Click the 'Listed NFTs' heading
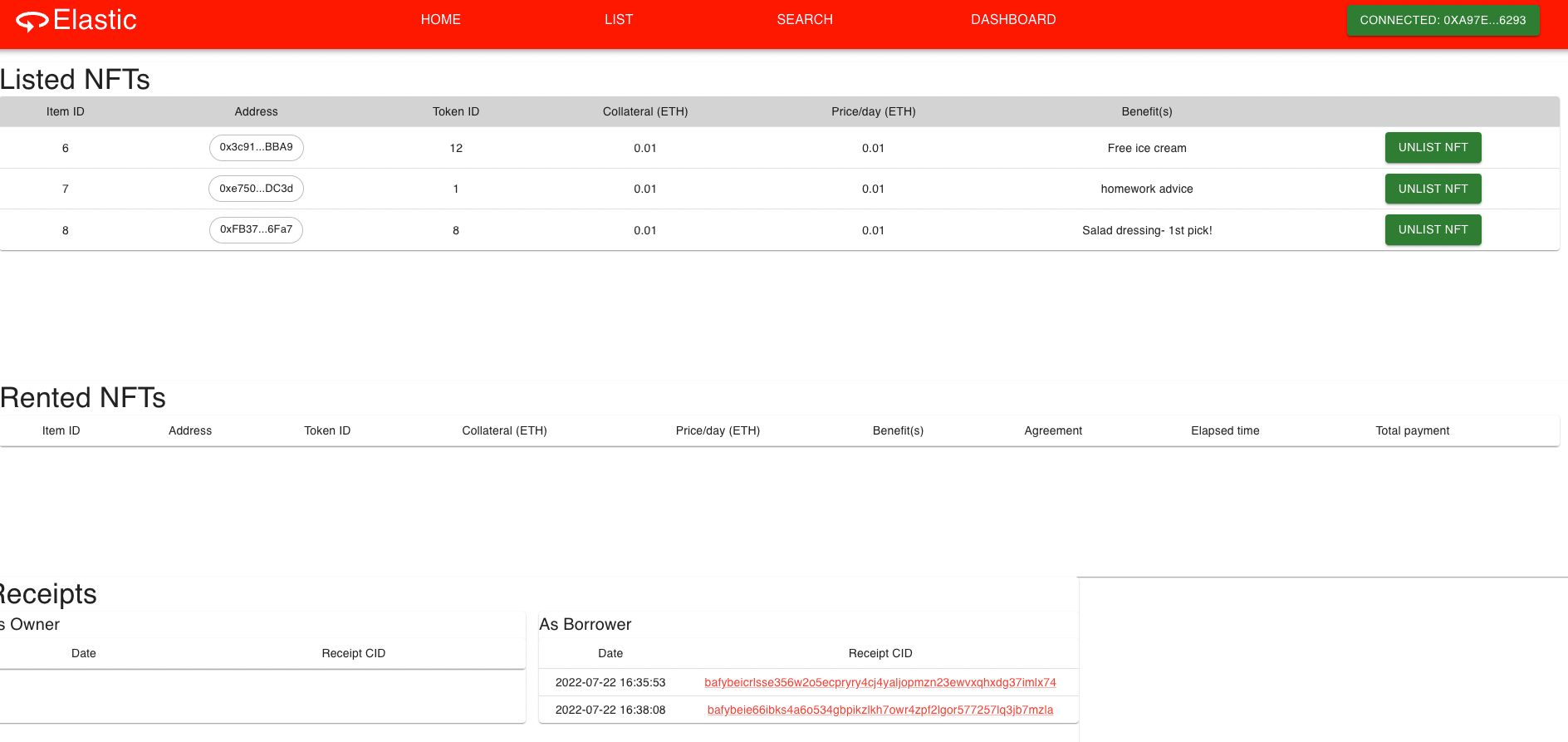 (75, 80)
